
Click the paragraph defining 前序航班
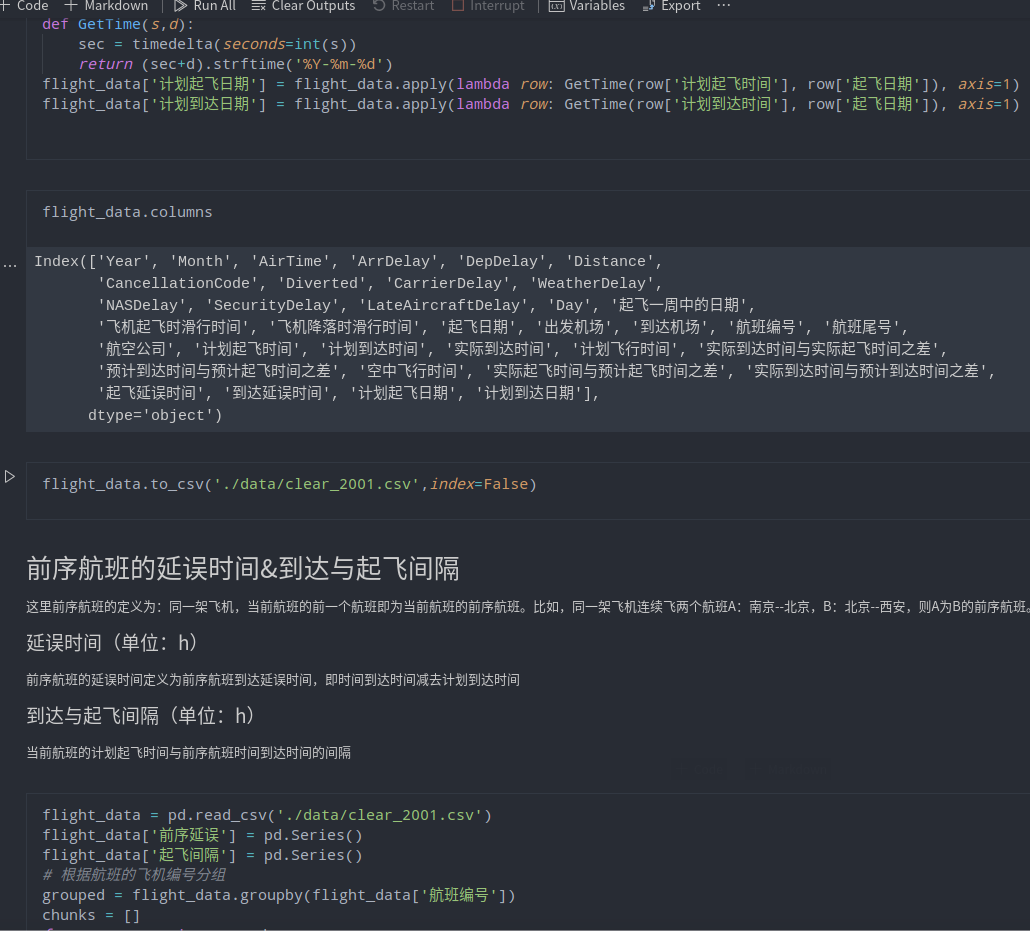point(527,607)
